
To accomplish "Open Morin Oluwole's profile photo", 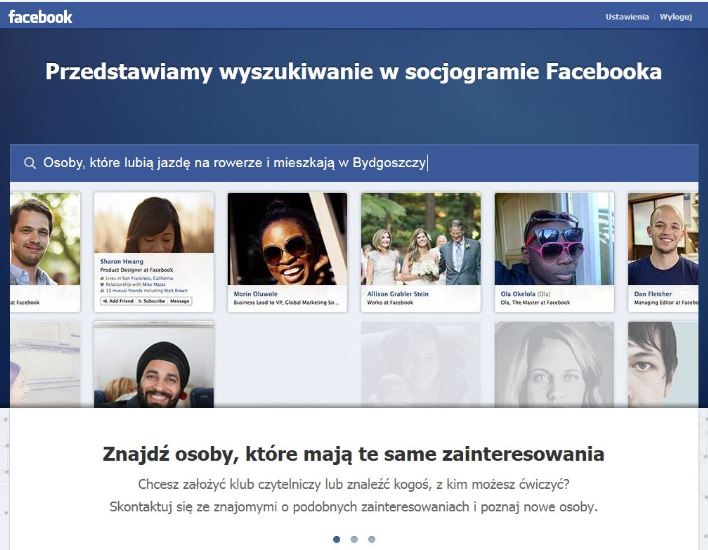I will 287,239.
